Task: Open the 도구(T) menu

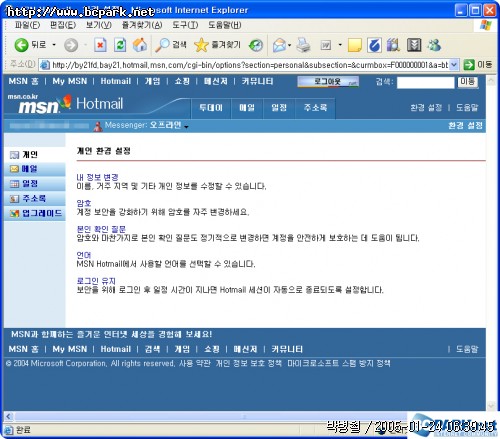Action: (x=185, y=25)
